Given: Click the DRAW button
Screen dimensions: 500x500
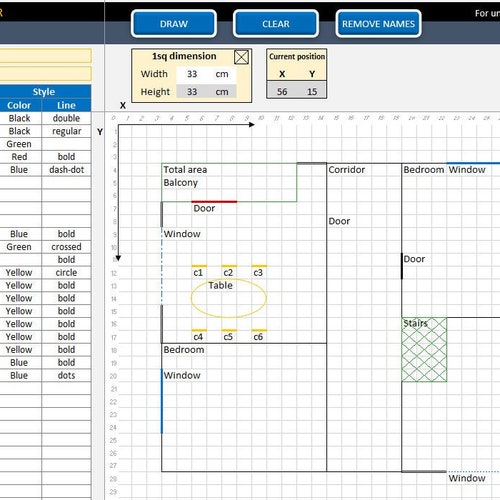Looking at the screenshot, I should [x=174, y=24].
